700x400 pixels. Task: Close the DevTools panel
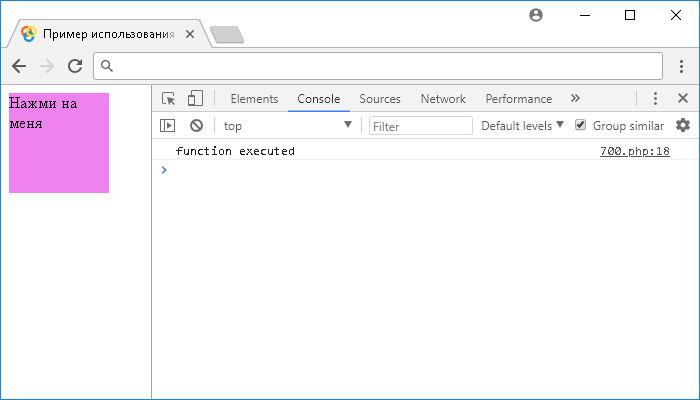point(683,98)
